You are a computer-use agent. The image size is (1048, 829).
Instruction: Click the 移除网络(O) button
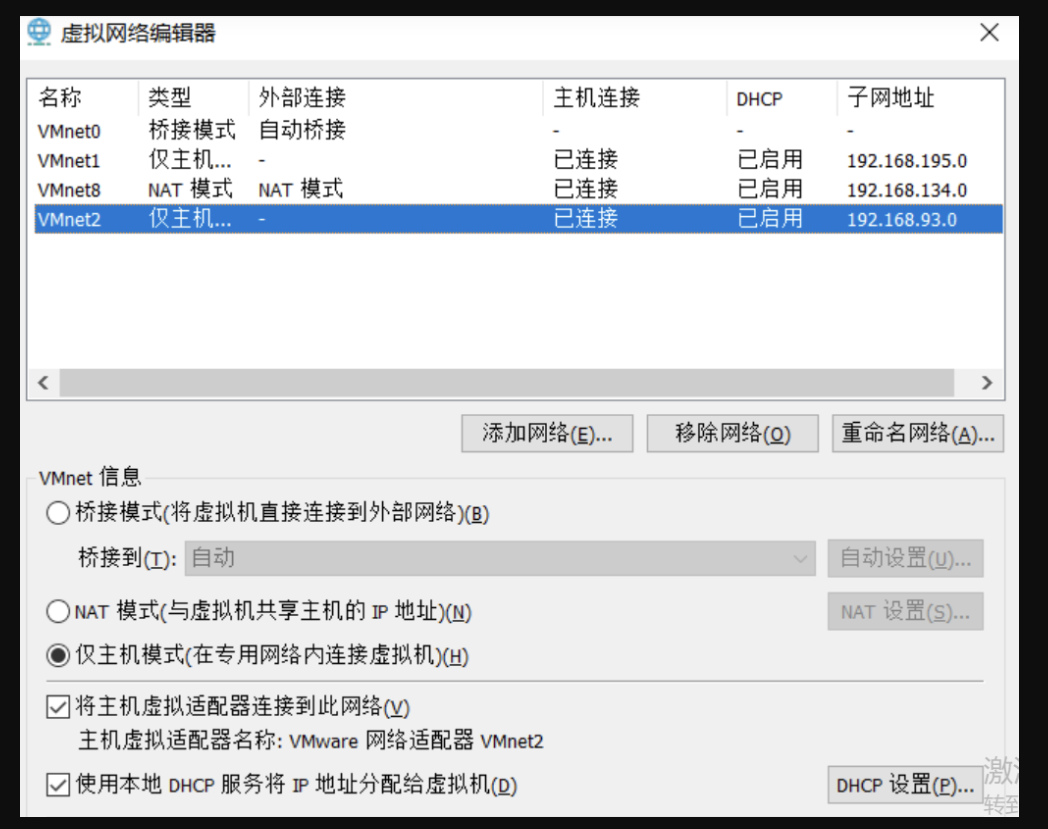coord(733,434)
